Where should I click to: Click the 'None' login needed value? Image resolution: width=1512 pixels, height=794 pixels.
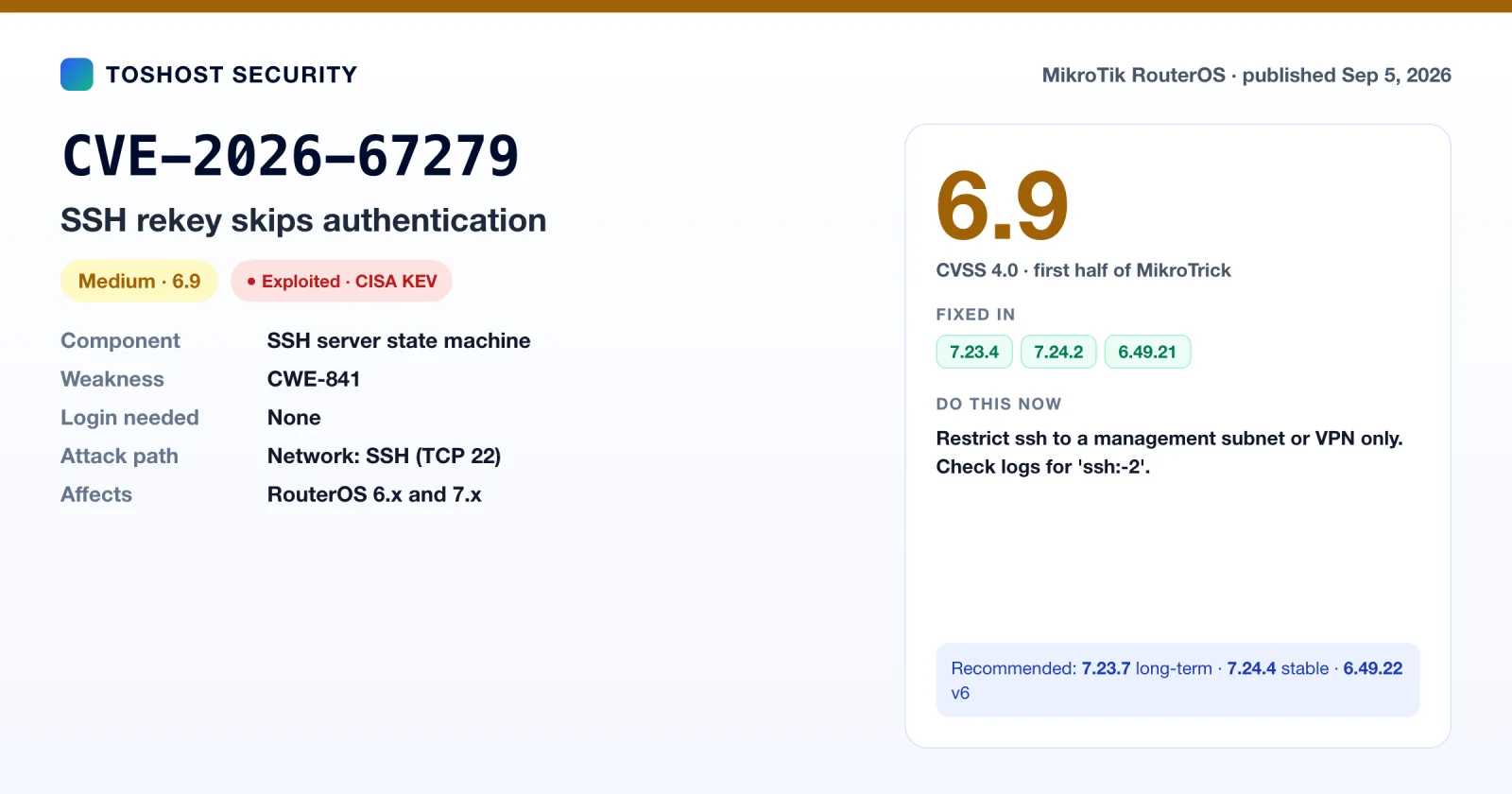[294, 418]
